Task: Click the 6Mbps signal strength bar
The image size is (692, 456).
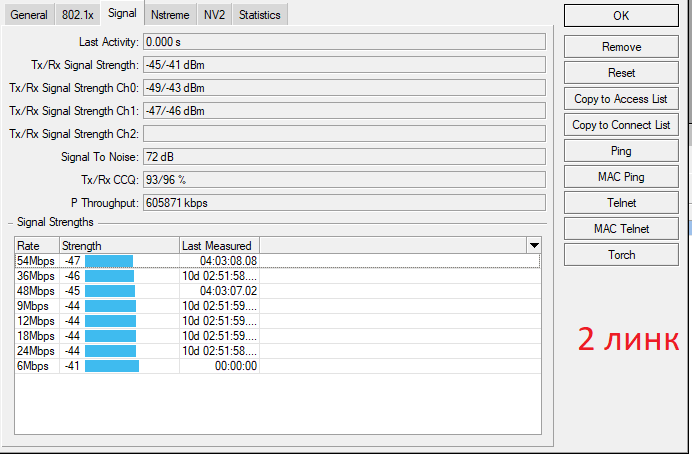Action: coord(111,366)
